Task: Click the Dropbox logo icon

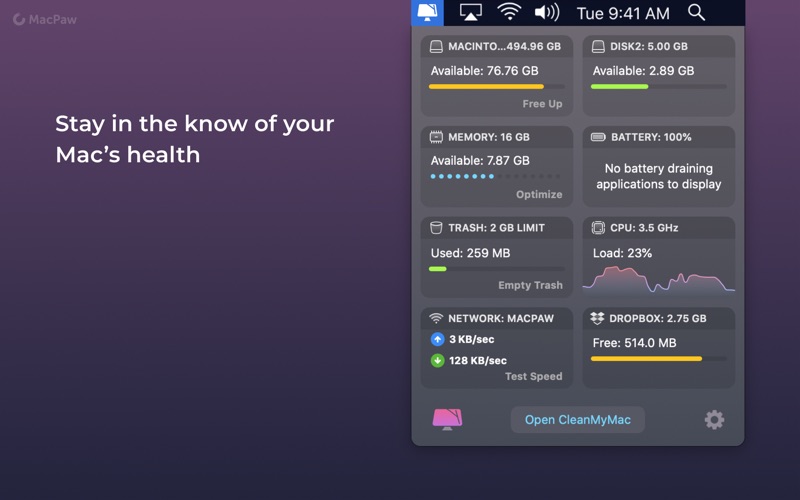Action: (597, 318)
